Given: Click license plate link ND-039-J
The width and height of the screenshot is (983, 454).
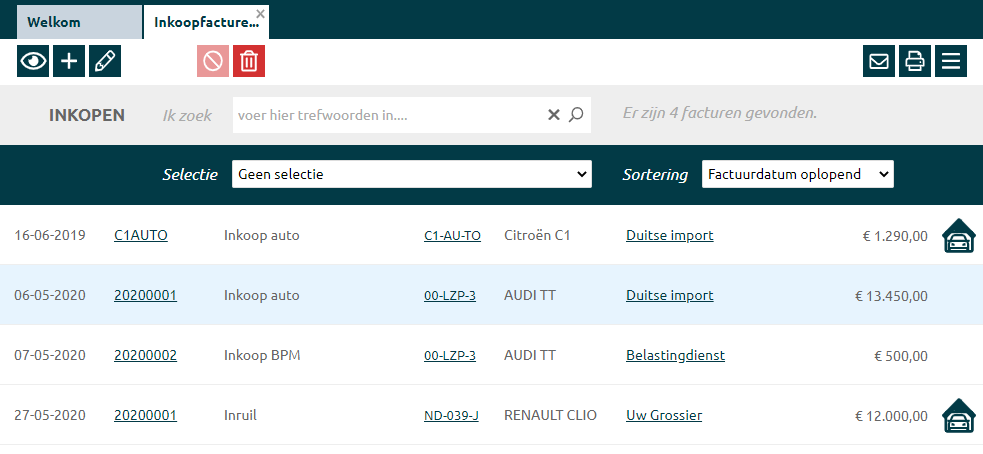Looking at the screenshot, I should 451,415.
